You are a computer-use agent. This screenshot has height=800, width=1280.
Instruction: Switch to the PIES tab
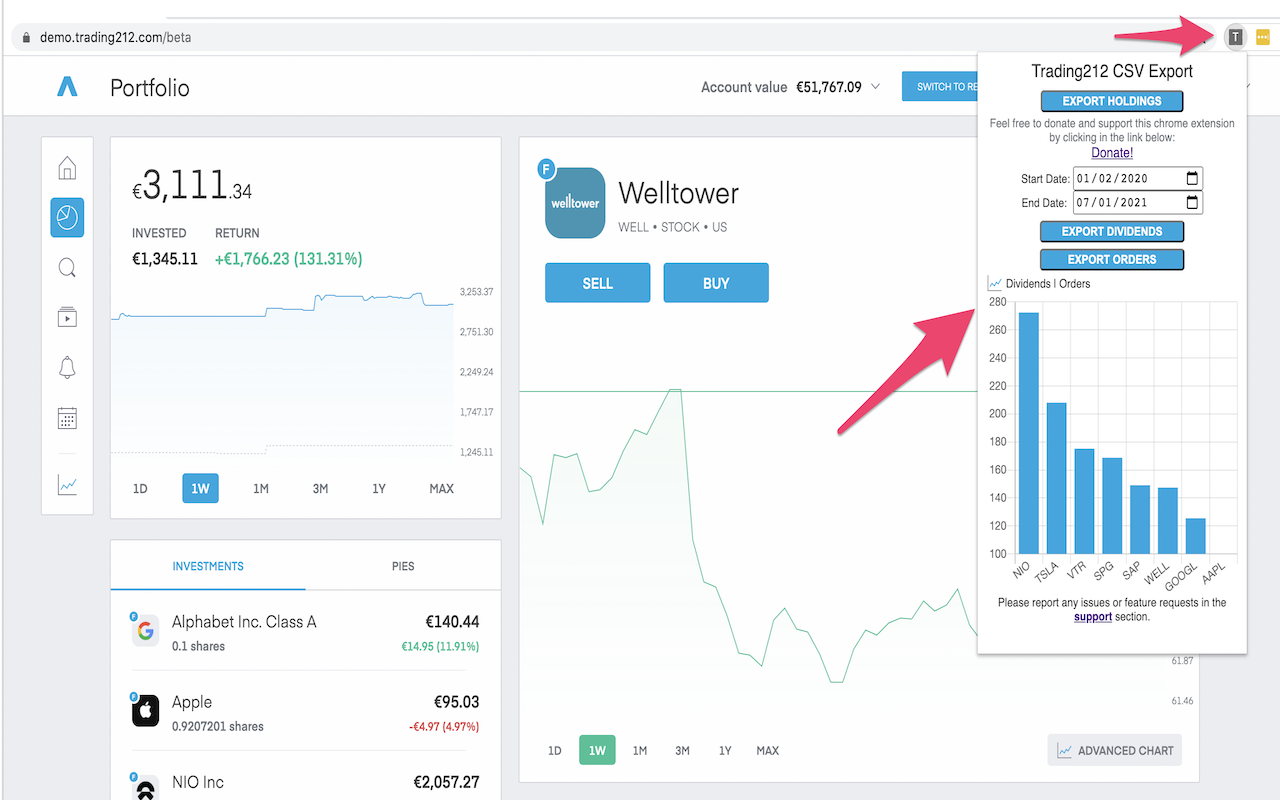coord(402,566)
